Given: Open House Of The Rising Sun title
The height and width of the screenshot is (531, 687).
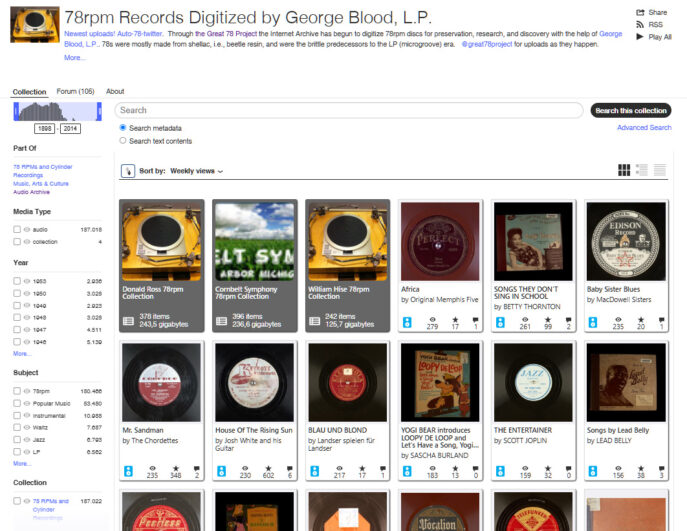Looking at the screenshot, I should click(254, 430).
